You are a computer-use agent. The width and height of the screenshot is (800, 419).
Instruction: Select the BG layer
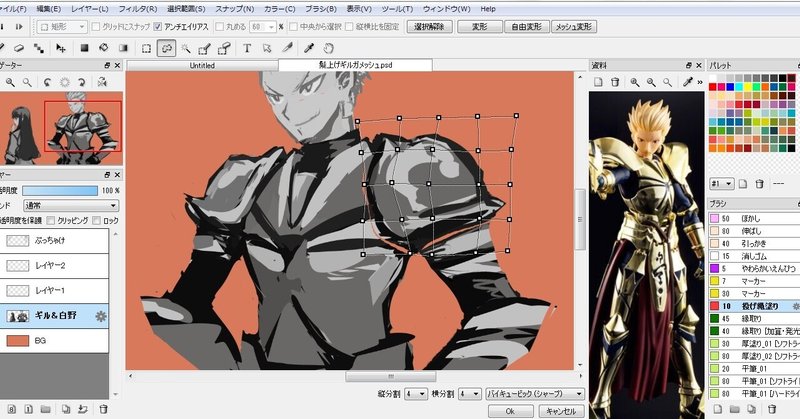tap(54, 341)
